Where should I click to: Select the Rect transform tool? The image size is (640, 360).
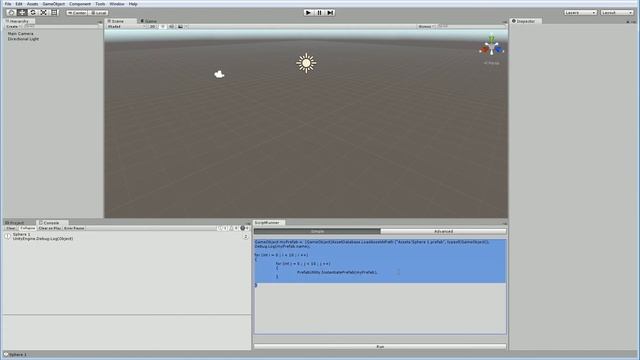pyautogui.click(x=54, y=13)
